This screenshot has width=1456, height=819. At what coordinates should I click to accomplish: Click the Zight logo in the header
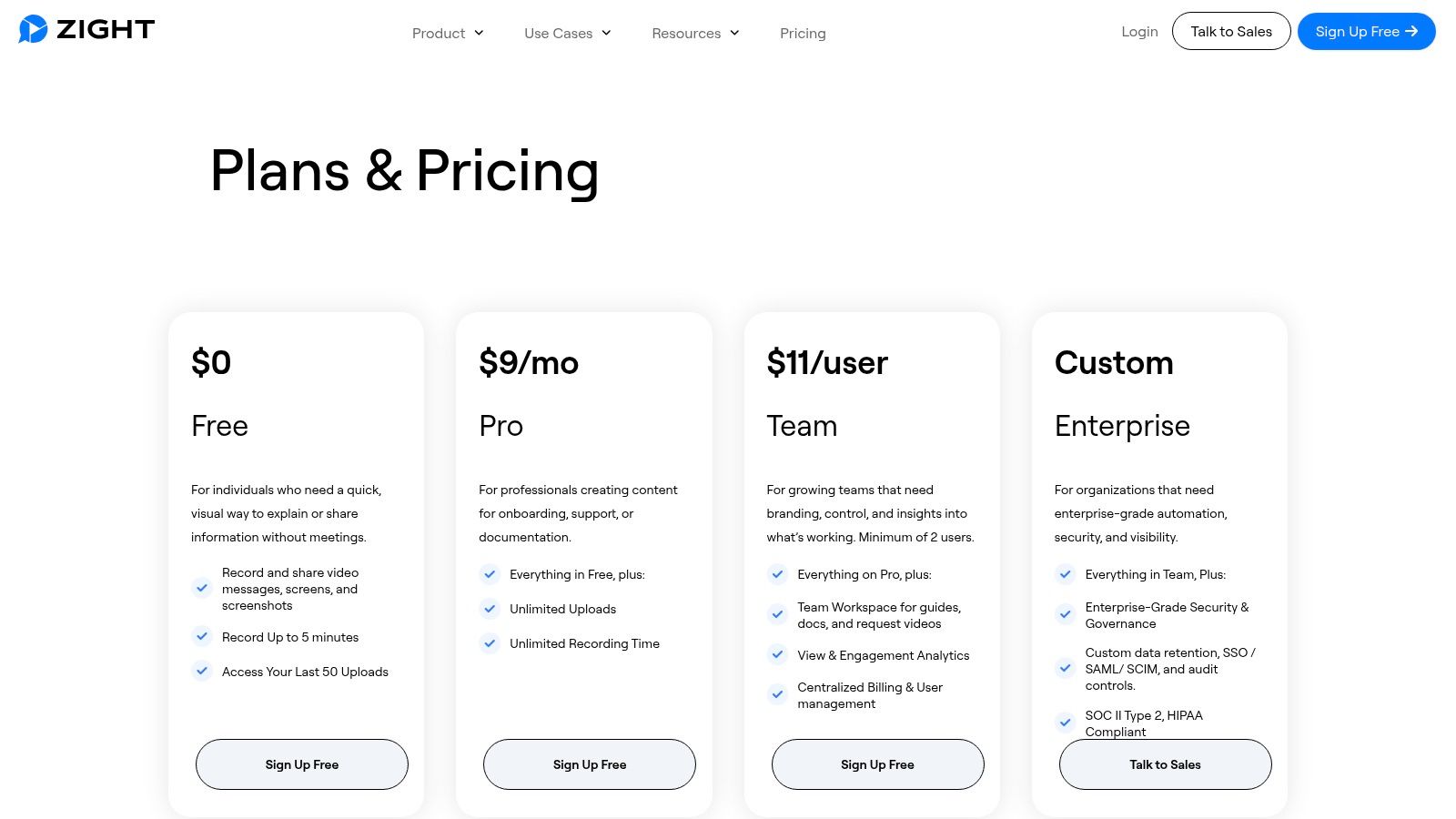(x=86, y=29)
